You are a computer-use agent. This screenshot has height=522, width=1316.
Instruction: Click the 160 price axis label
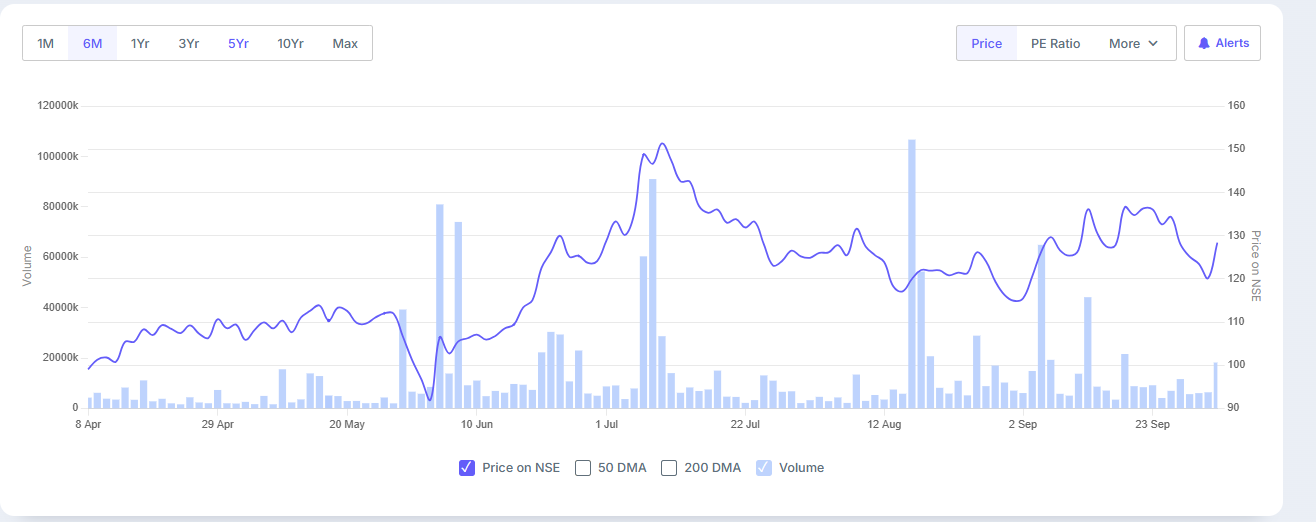pyautogui.click(x=1236, y=106)
